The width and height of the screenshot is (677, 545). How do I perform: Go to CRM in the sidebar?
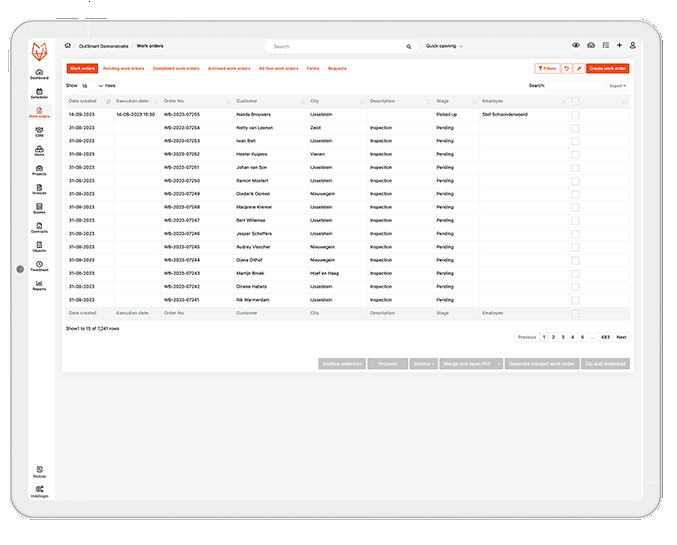click(39, 130)
